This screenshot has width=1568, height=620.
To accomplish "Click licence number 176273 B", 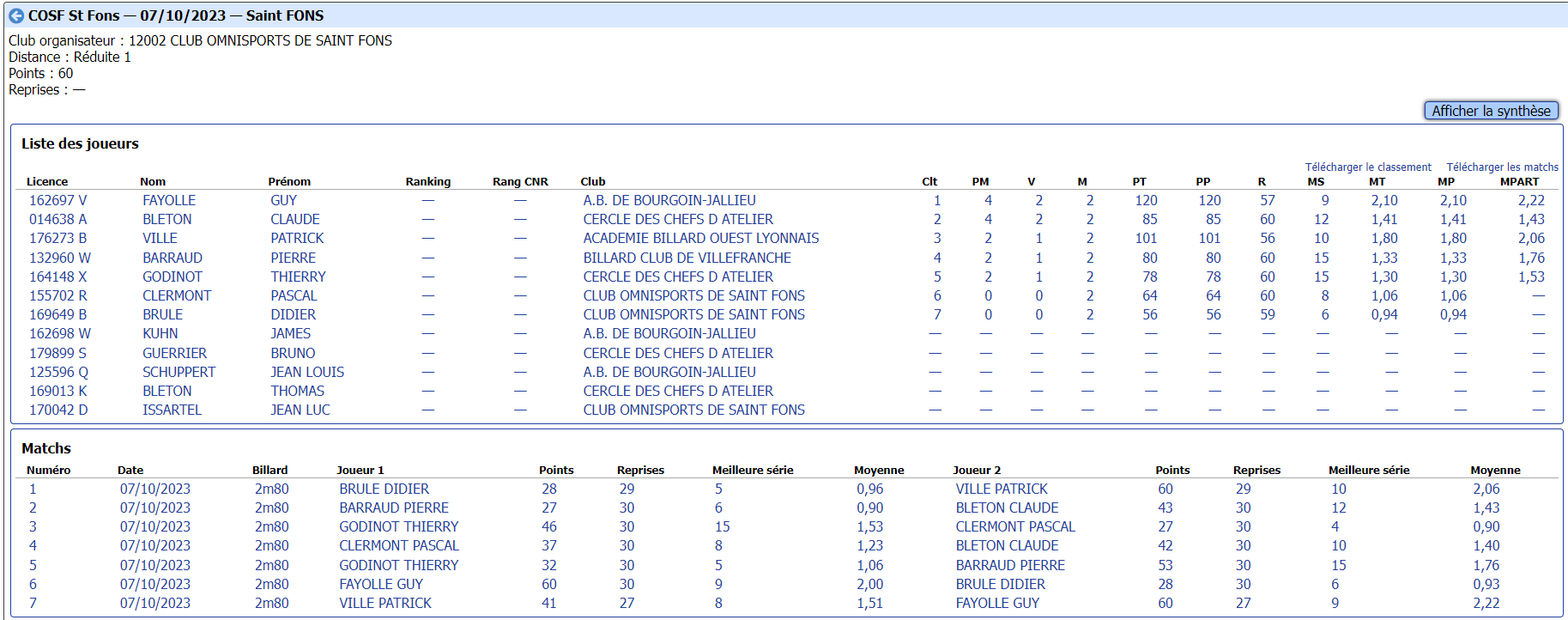I will [58, 238].
